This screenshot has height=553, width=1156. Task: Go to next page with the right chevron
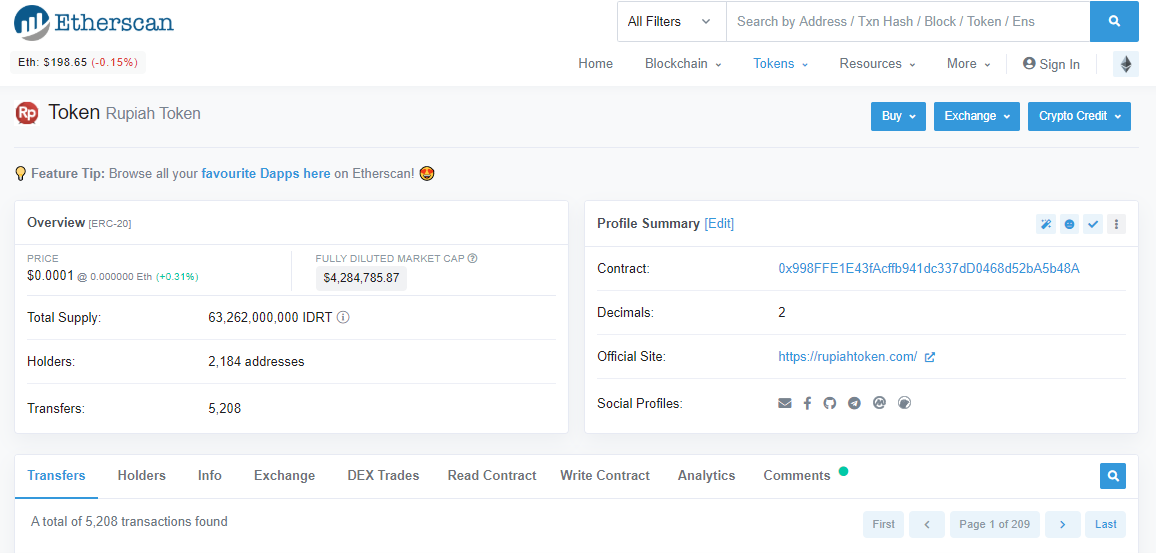point(1062,524)
